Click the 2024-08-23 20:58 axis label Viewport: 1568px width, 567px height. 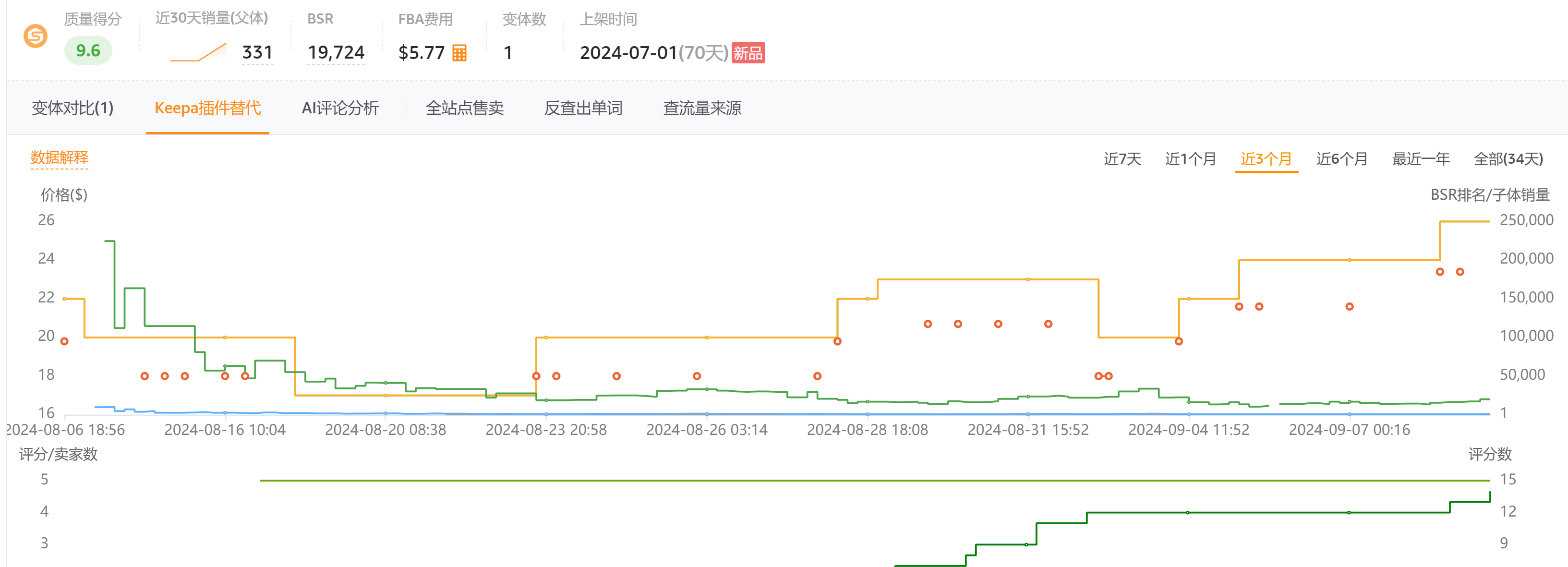tap(546, 430)
